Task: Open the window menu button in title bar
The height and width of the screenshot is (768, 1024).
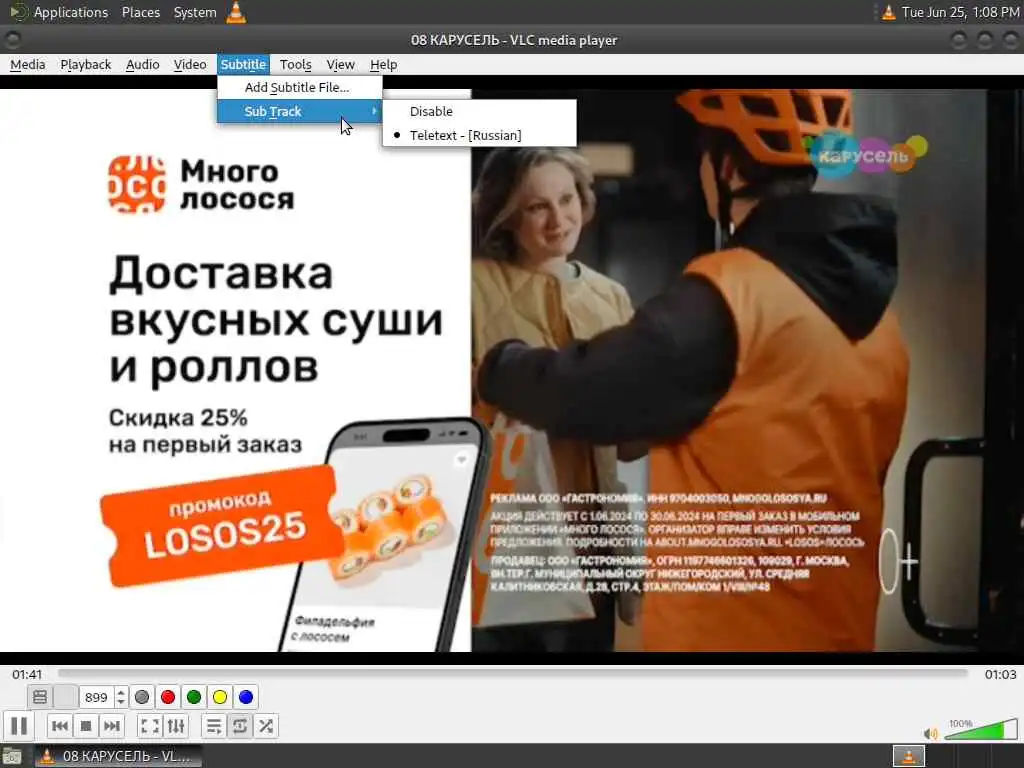Action: click(x=12, y=40)
